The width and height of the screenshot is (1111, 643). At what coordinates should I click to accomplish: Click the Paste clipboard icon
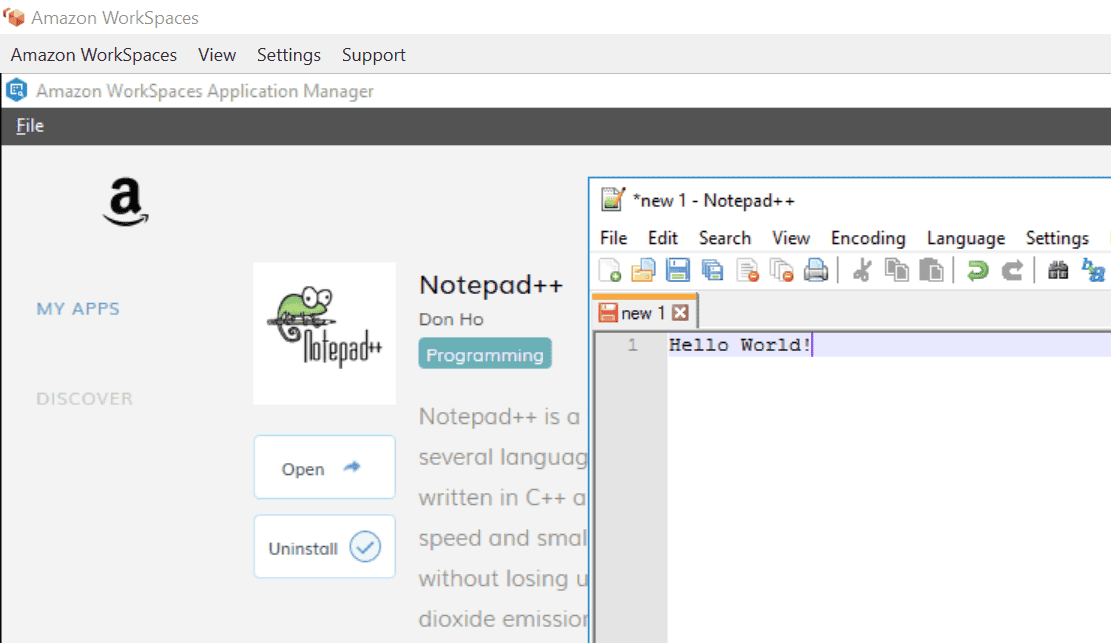click(931, 270)
